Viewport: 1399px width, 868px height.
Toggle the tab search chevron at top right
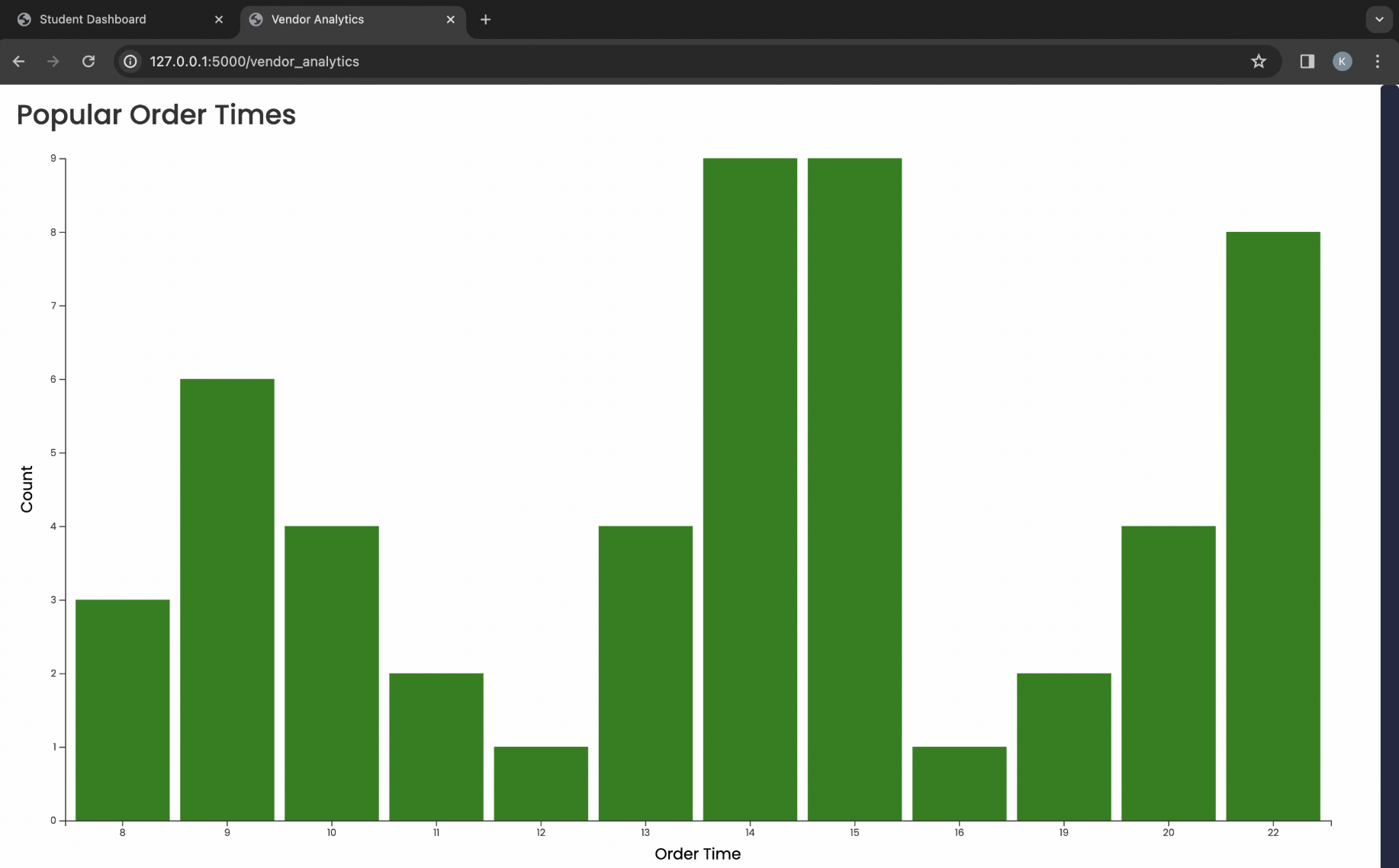1378,19
